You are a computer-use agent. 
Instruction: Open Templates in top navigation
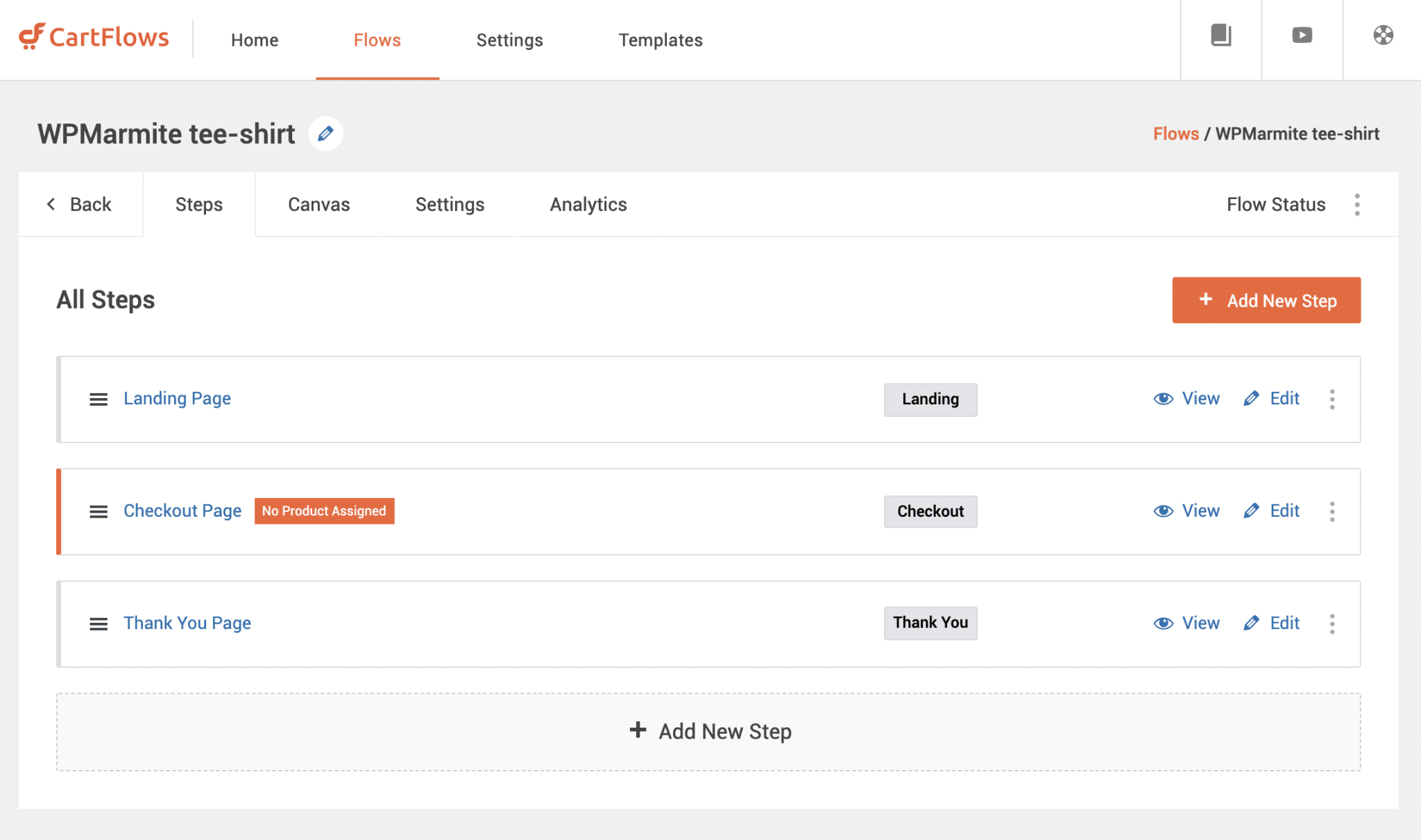[x=661, y=40]
